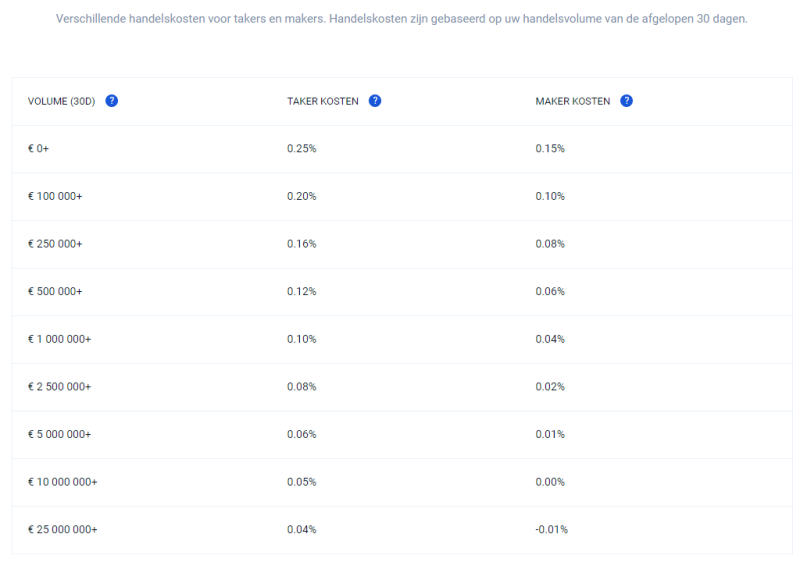
Task: Click the € 100 000+ volume tier
Action: pos(55,196)
